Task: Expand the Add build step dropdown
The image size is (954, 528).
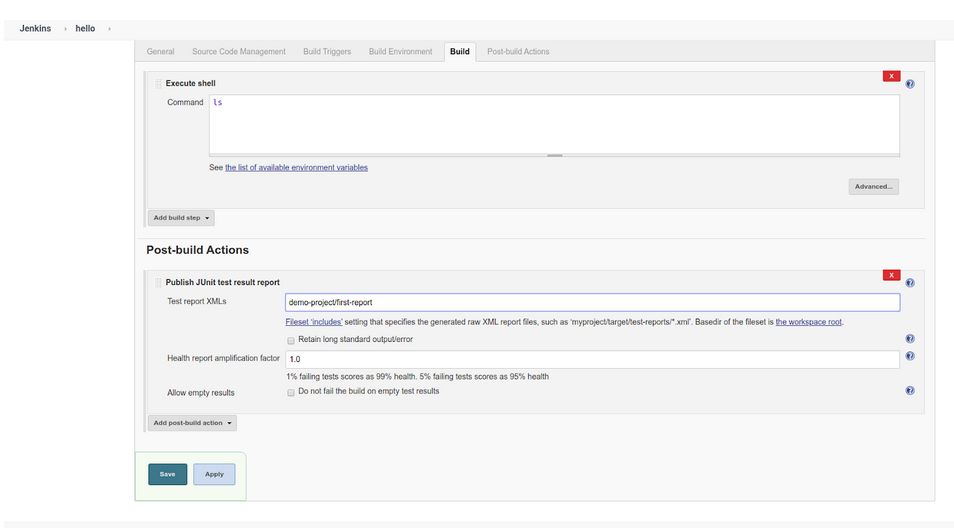Action: click(181, 218)
